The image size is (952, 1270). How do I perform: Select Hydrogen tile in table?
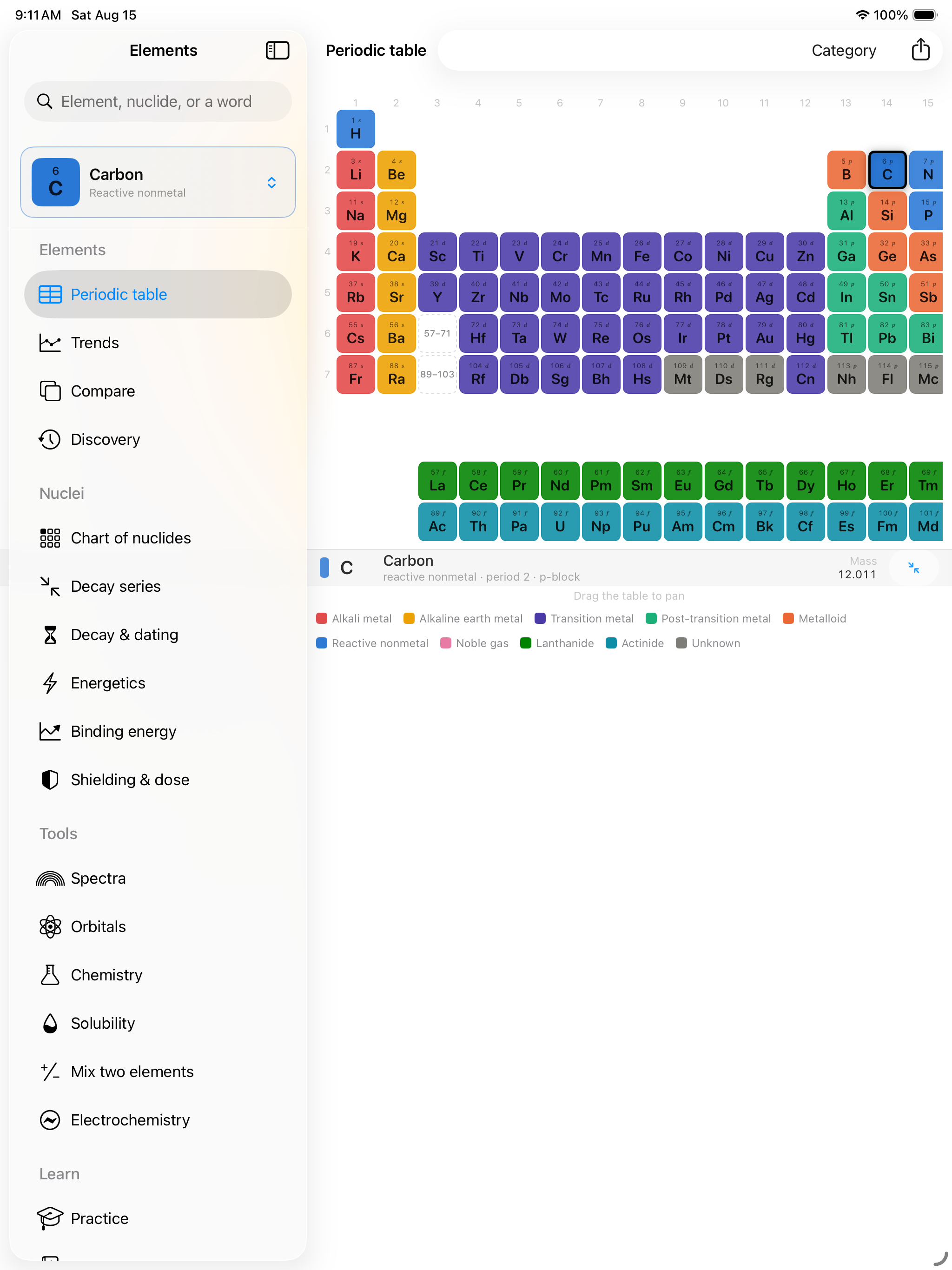tap(356, 129)
